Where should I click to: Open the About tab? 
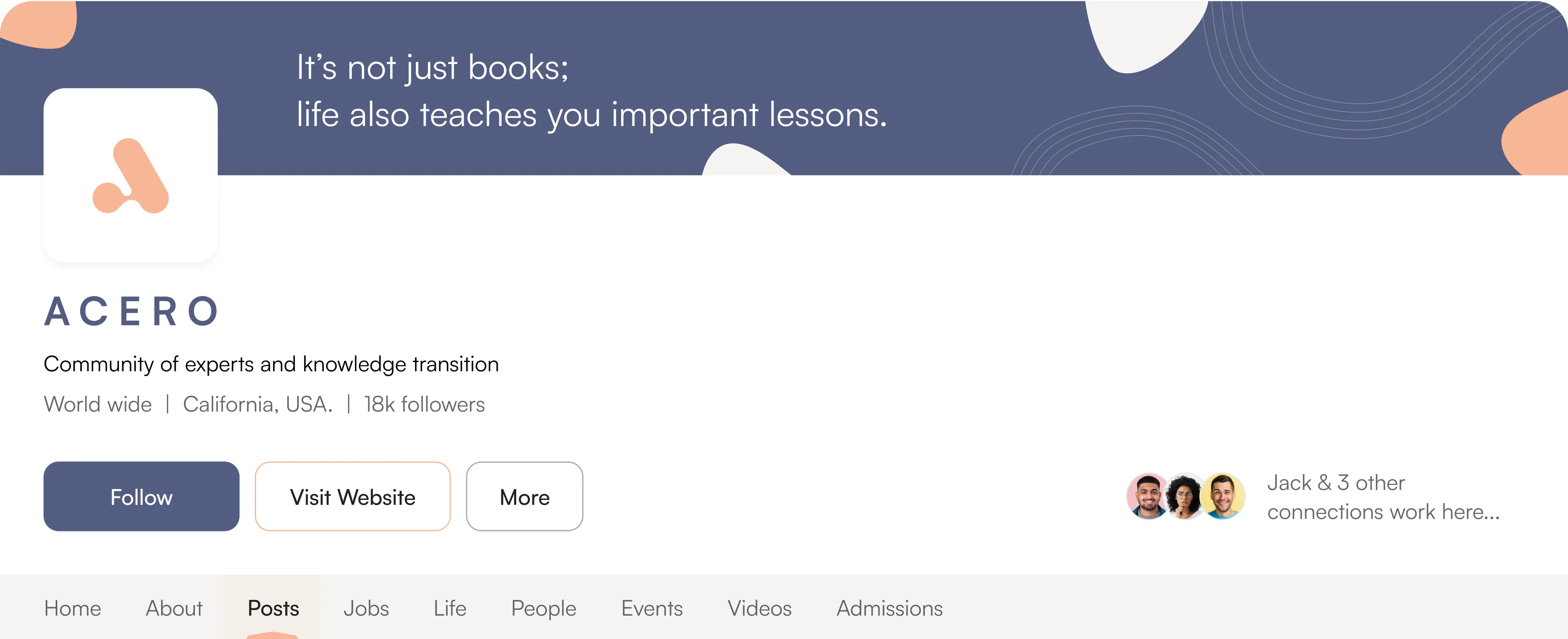[174, 608]
